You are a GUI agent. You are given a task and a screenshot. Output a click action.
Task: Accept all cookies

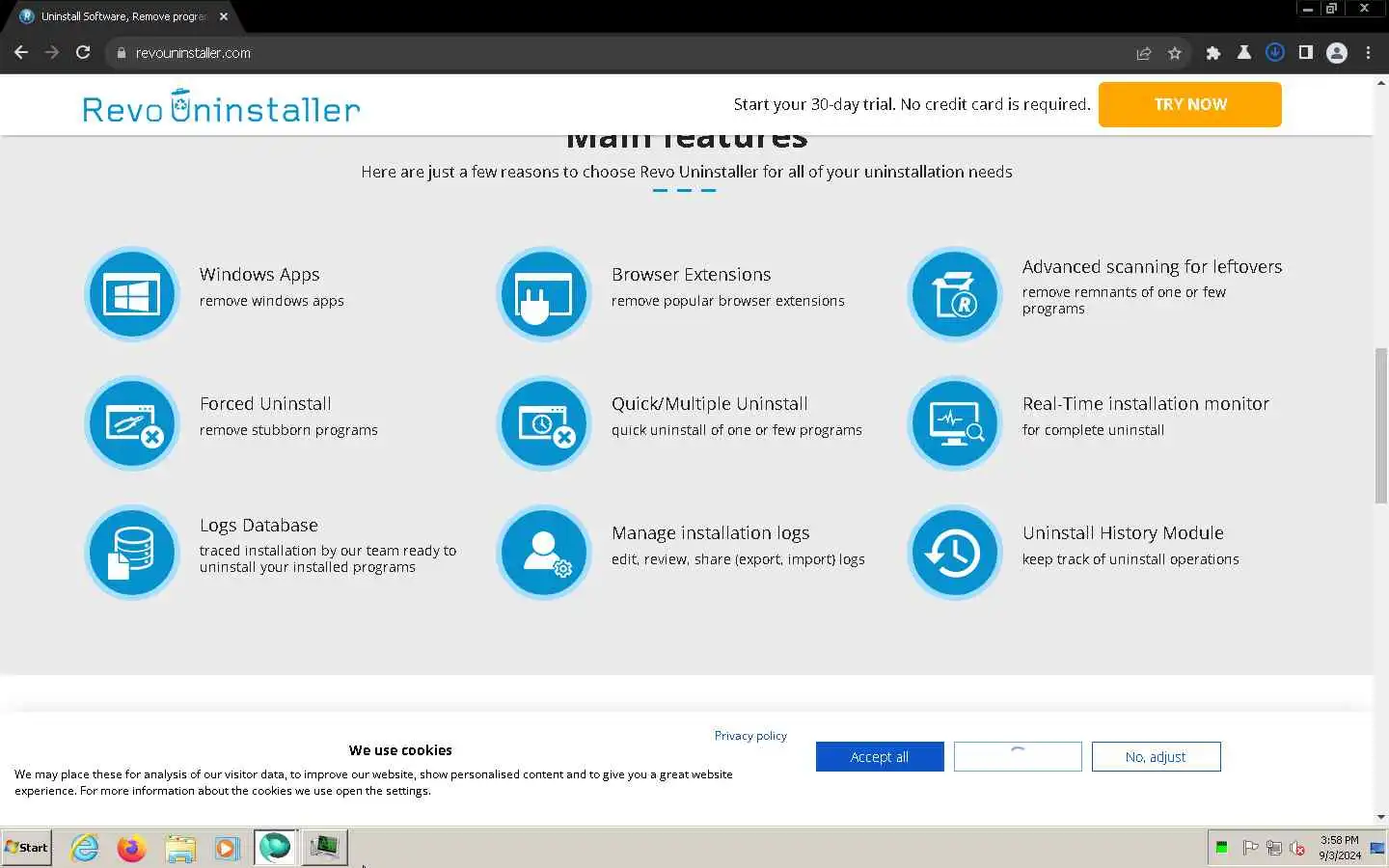click(x=880, y=757)
